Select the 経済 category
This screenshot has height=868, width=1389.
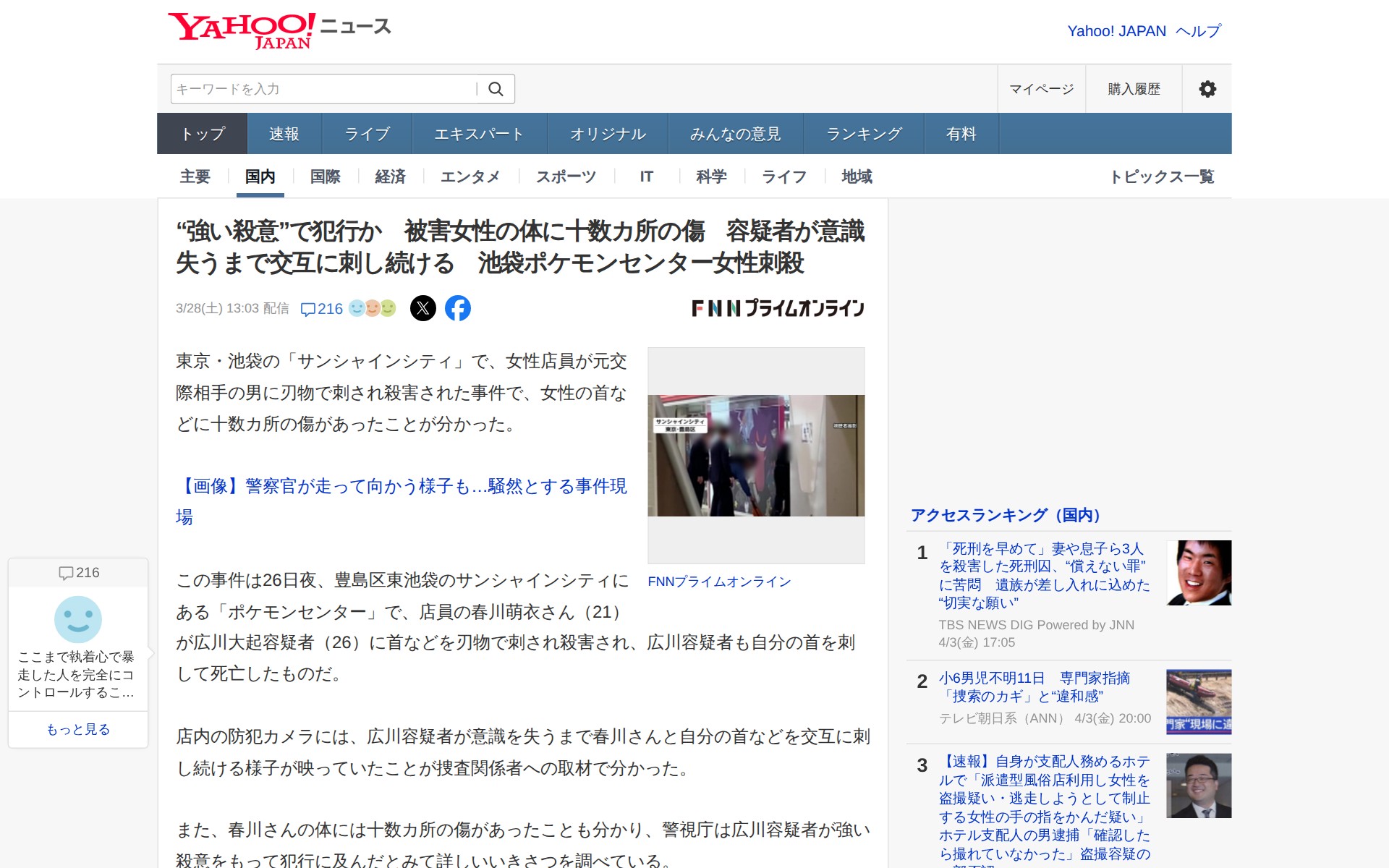[x=390, y=176]
